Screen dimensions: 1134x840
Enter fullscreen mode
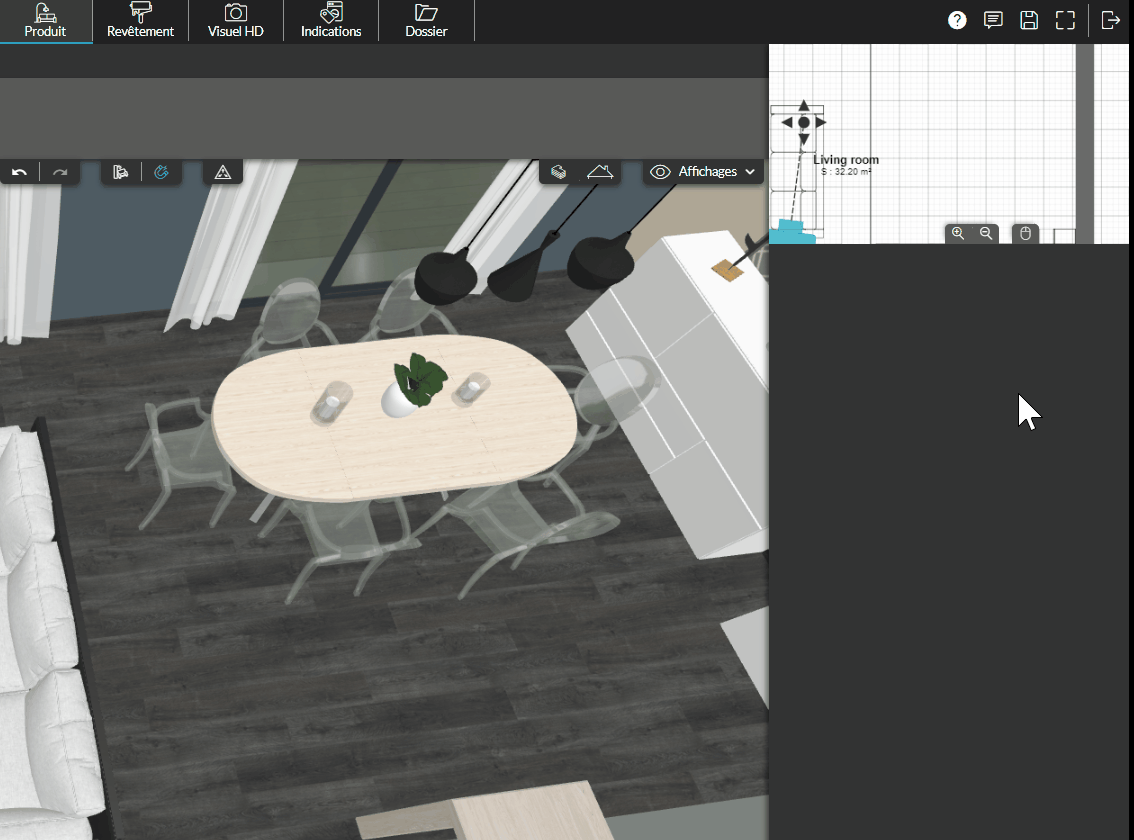1065,20
